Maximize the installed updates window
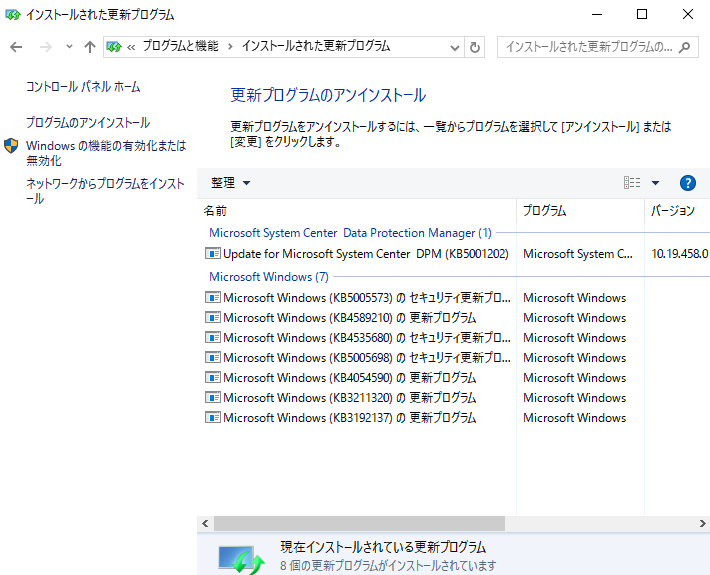The width and height of the screenshot is (710, 575). [642, 14]
